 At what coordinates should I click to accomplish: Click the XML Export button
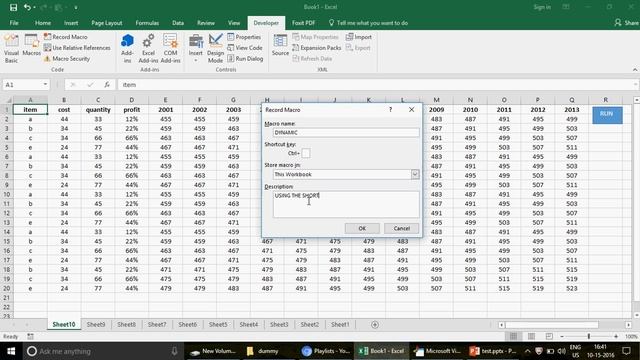pyautogui.click(x=358, y=48)
